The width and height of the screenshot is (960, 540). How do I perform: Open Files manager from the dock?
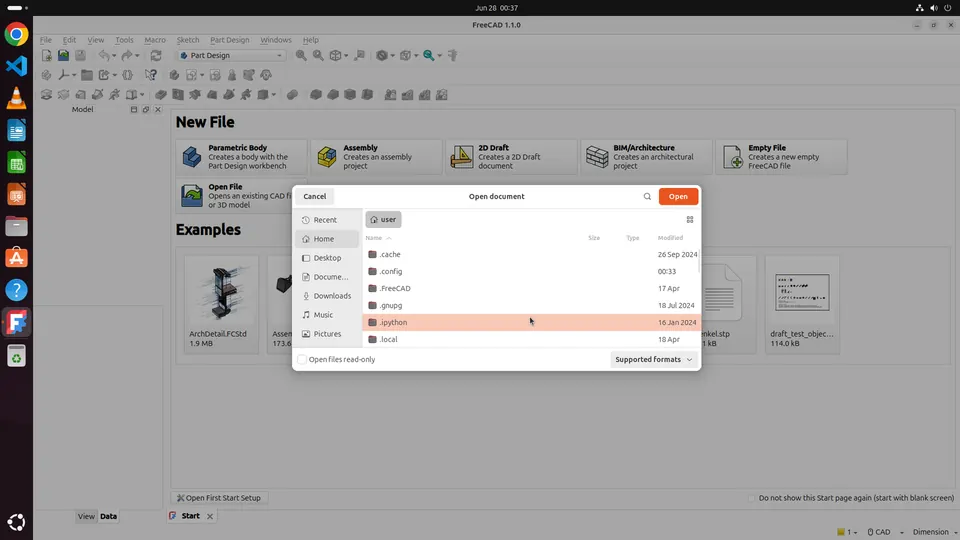(17, 227)
